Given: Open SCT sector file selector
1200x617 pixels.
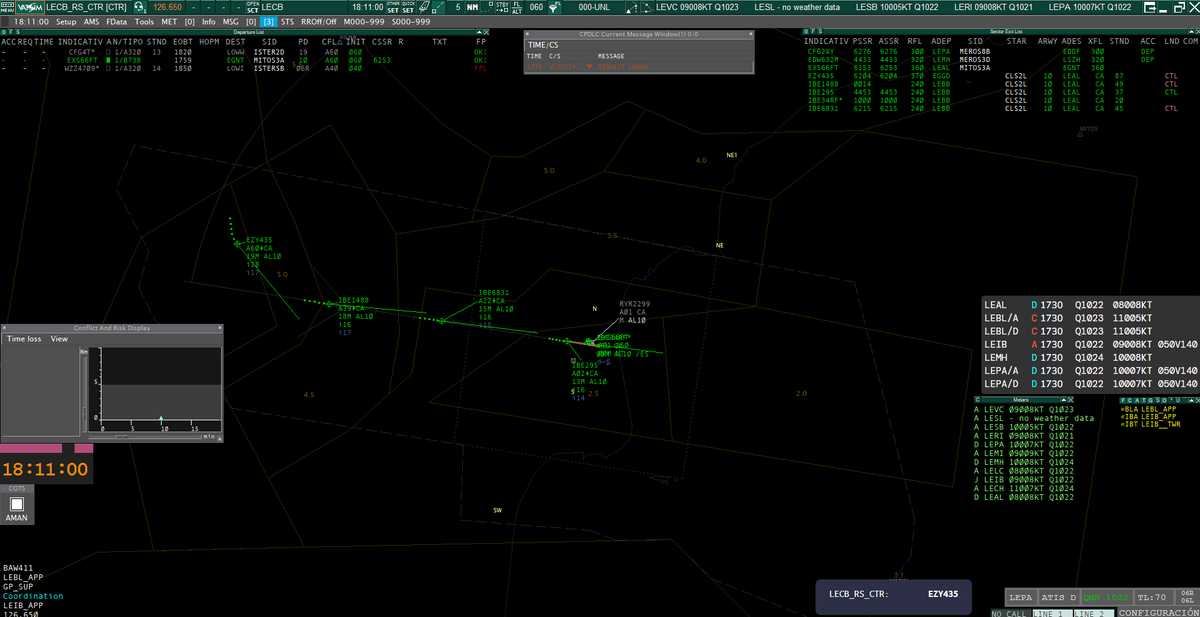Looking at the screenshot, I should [253, 7].
